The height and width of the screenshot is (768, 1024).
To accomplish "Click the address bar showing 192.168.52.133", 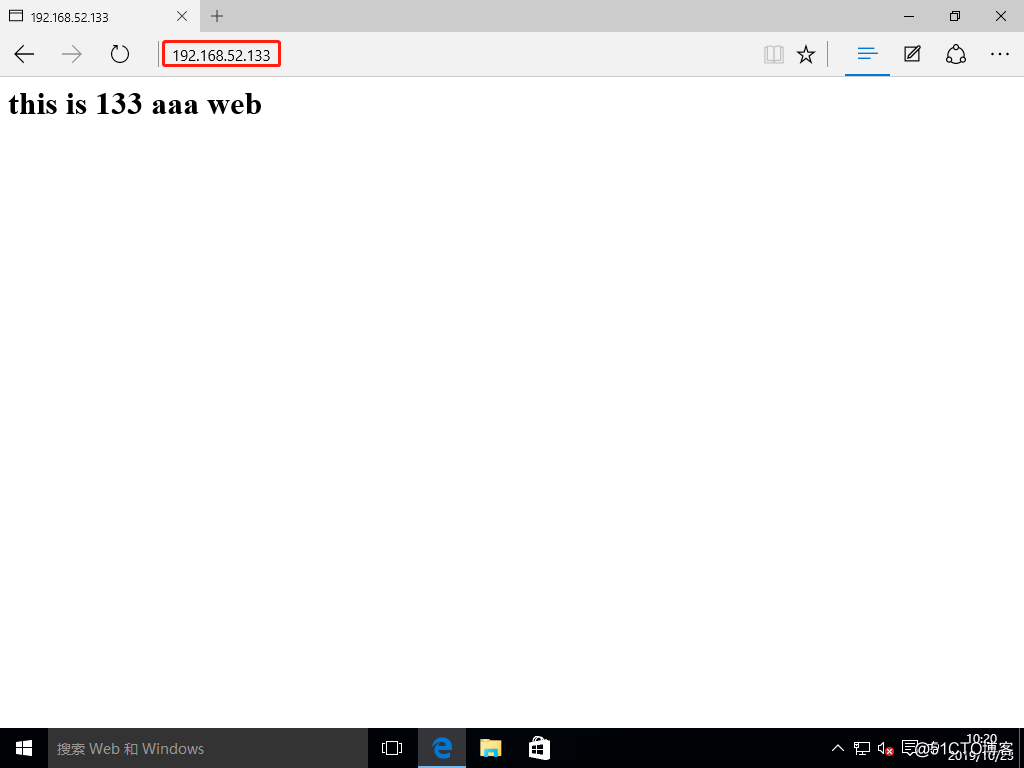I will click(221, 54).
